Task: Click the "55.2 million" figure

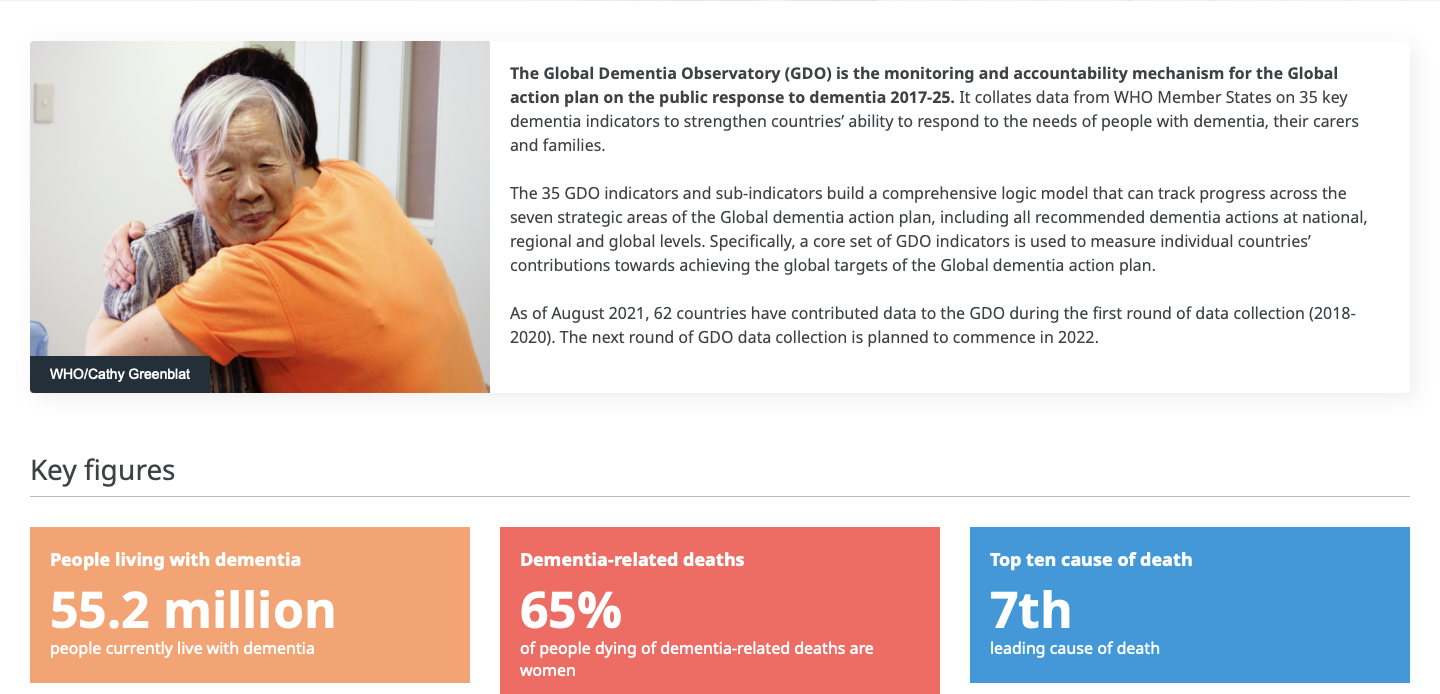Action: tap(193, 609)
